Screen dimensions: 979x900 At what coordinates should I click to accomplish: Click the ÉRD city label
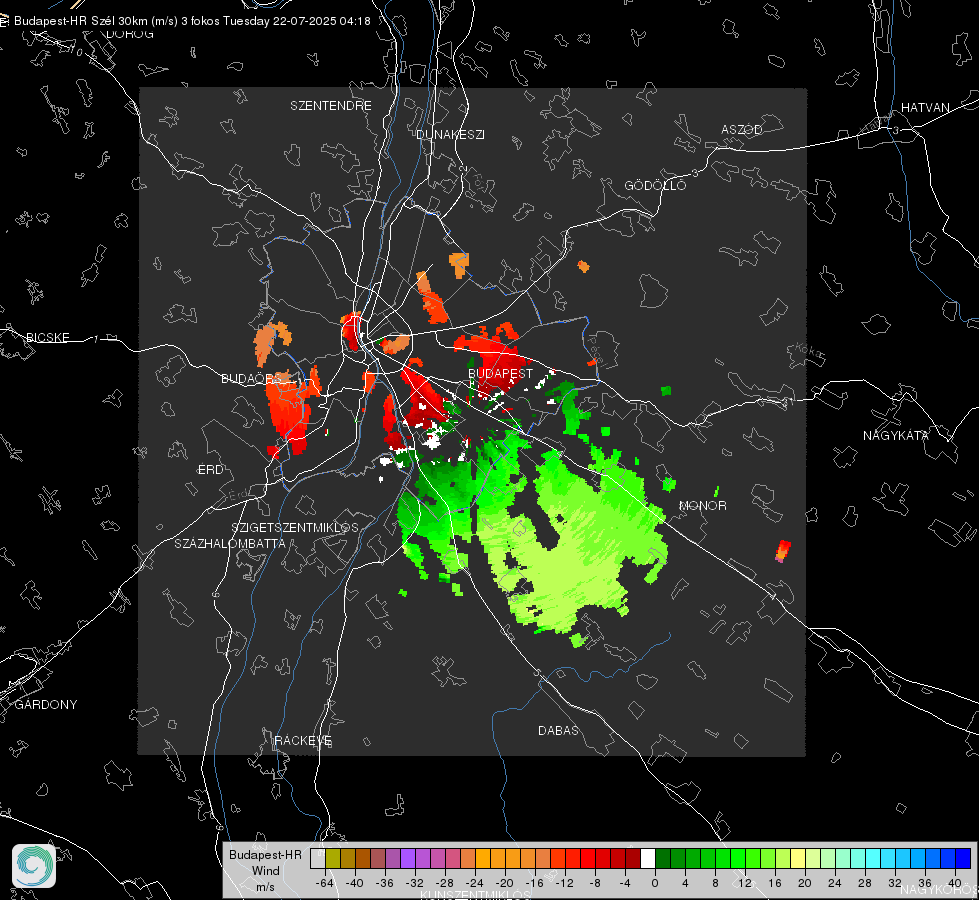tap(210, 470)
